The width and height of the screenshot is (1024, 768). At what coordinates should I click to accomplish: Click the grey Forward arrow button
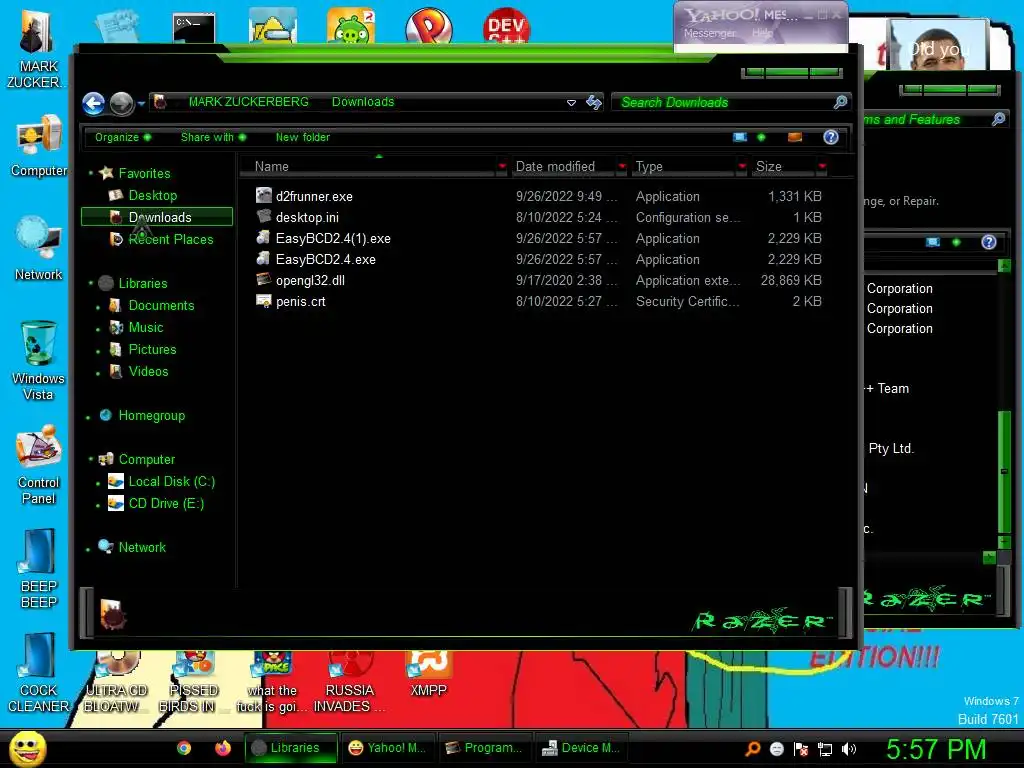click(121, 103)
